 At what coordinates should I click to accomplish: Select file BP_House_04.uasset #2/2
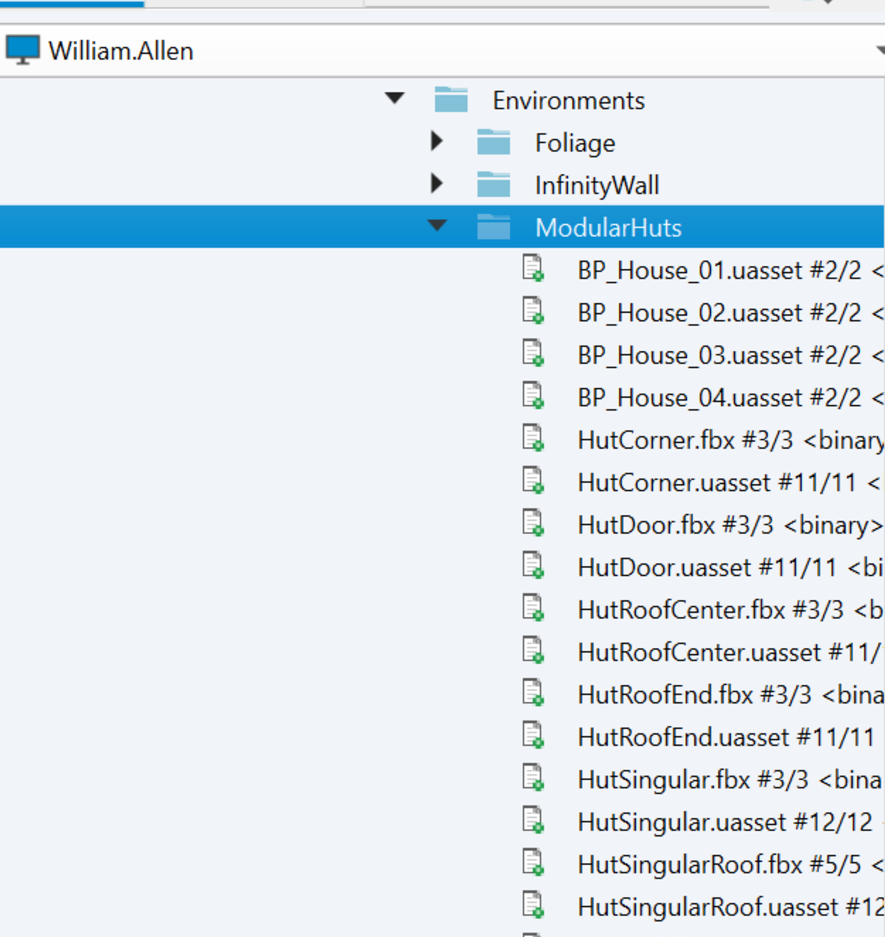click(x=719, y=398)
